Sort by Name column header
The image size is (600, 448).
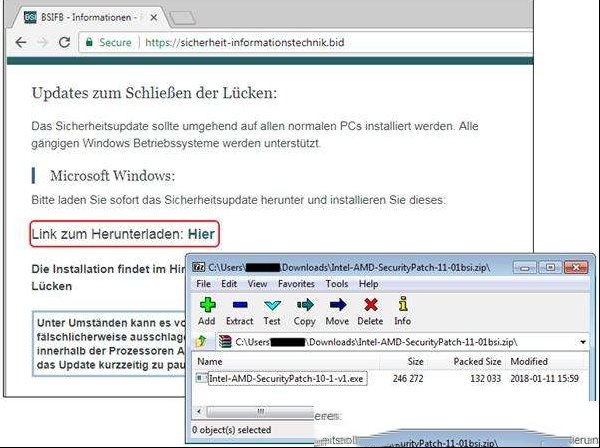(210, 362)
